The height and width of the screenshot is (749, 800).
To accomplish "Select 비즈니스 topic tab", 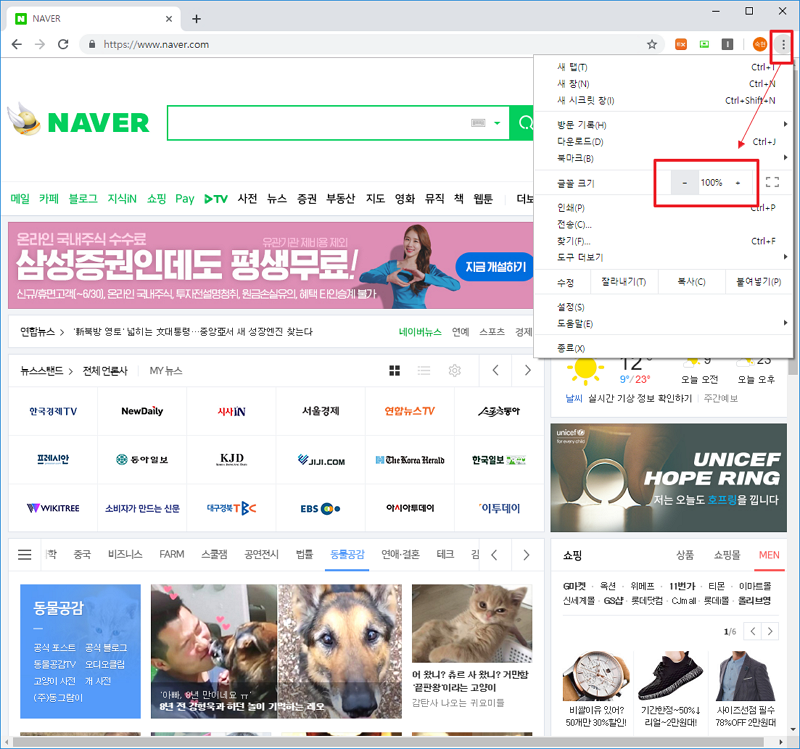I will [125, 555].
